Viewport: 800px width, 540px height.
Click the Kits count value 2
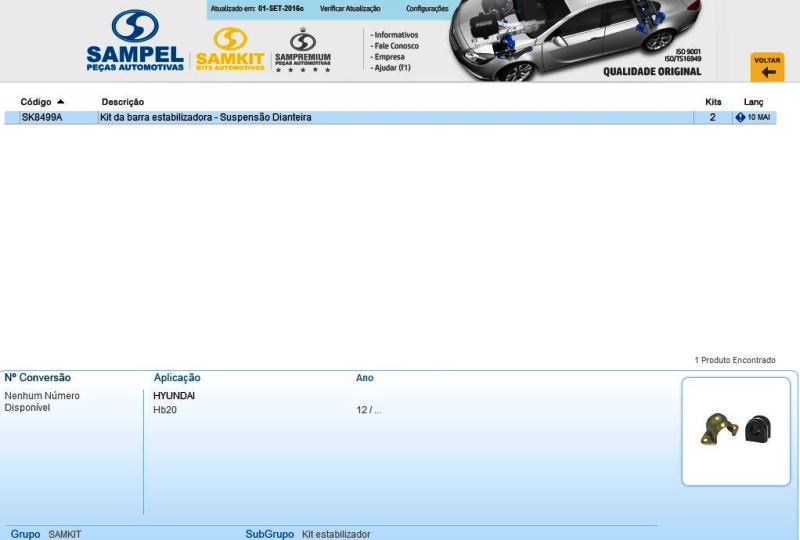click(x=713, y=118)
